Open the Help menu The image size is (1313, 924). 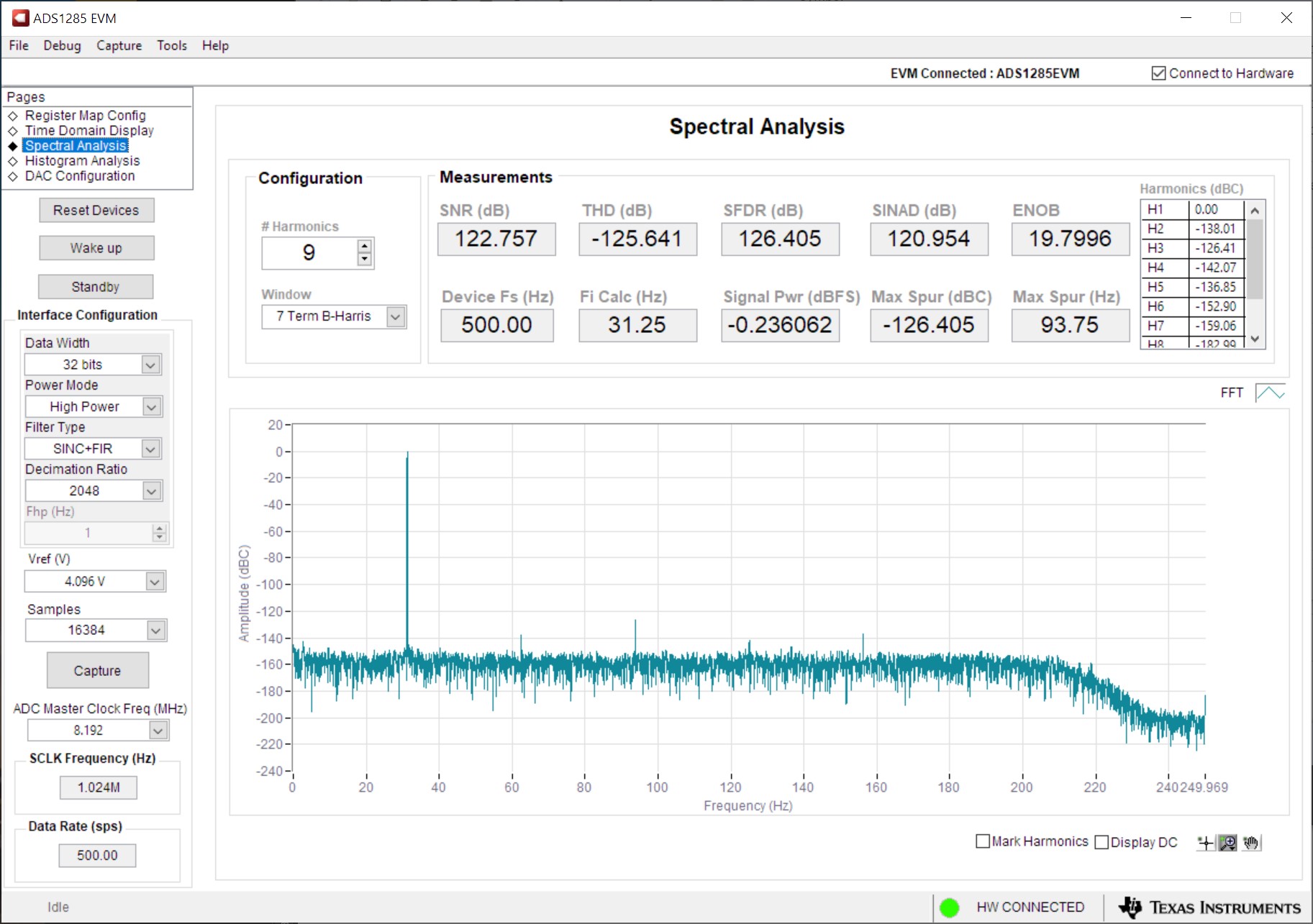click(x=215, y=45)
